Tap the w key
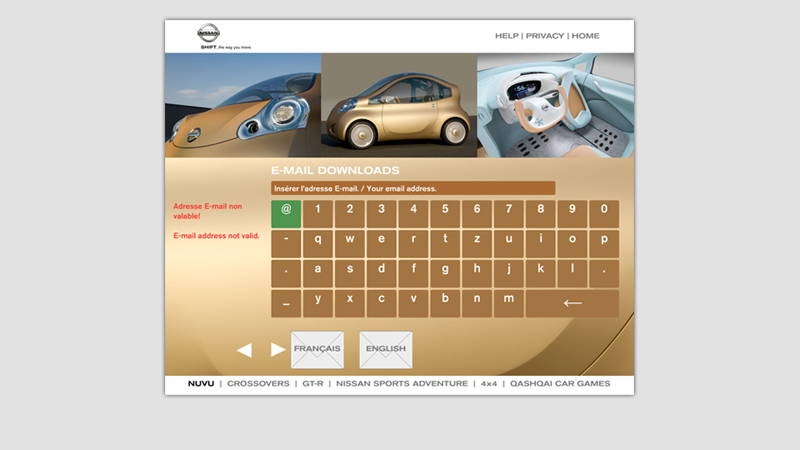Image resolution: width=800 pixels, height=450 pixels. click(x=349, y=244)
